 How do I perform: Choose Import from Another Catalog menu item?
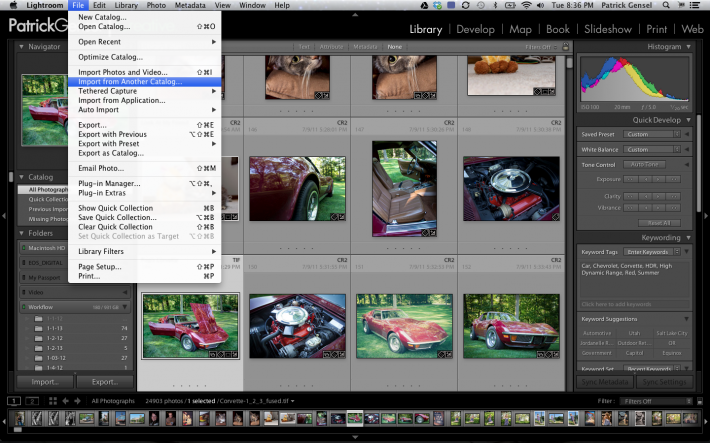pyautogui.click(x=144, y=82)
